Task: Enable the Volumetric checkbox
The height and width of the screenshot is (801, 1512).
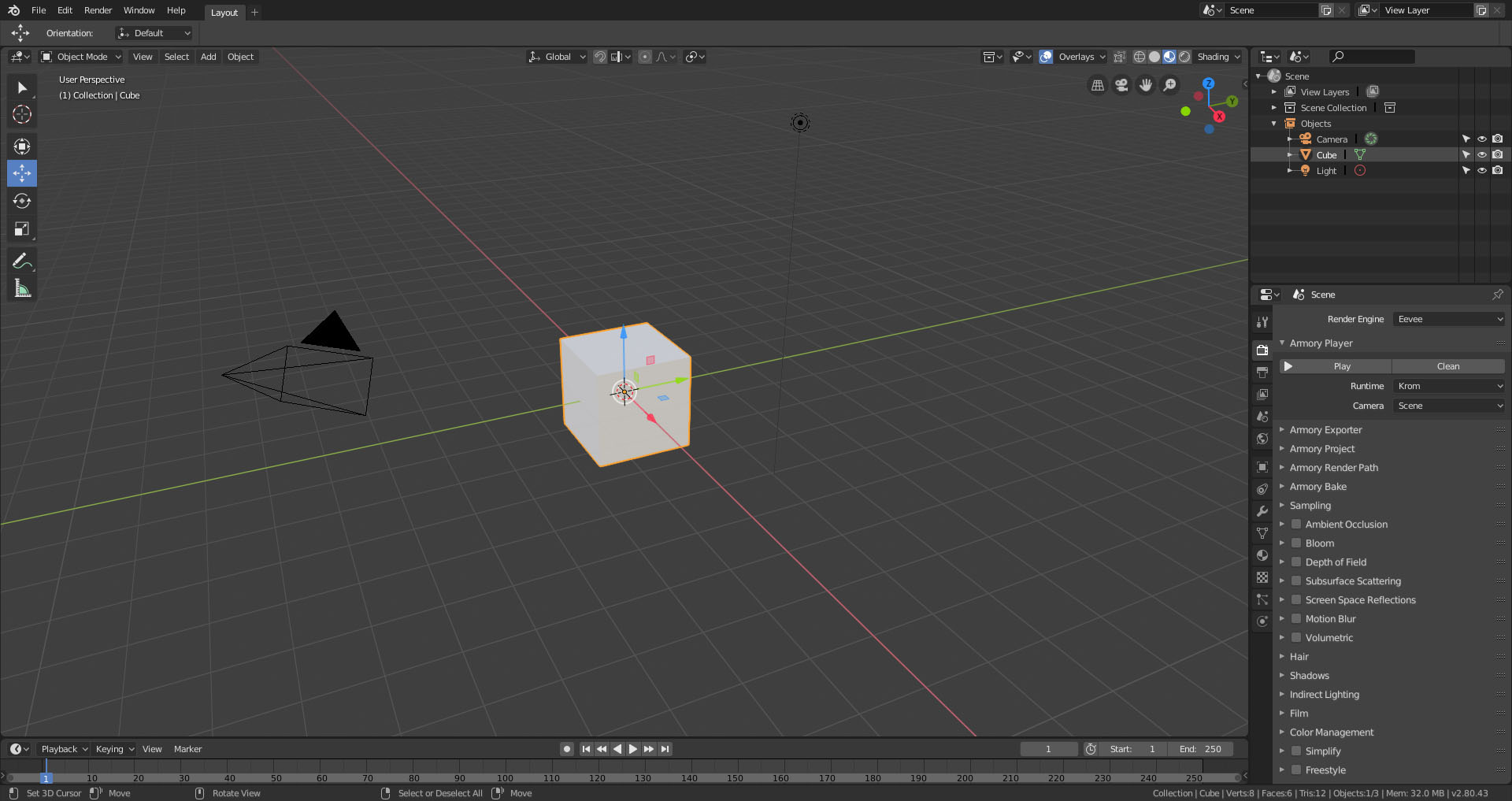Action: click(1296, 638)
